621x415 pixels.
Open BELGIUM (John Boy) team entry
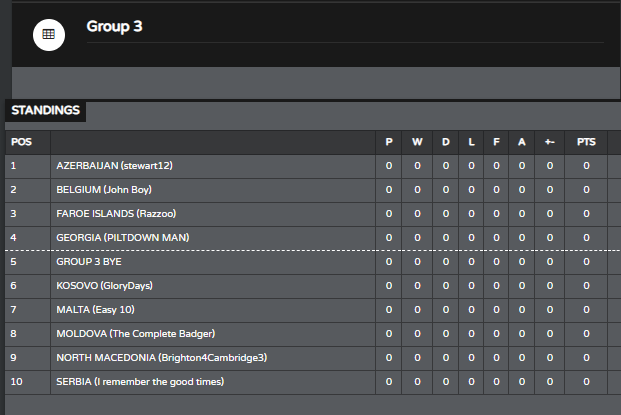104,190
